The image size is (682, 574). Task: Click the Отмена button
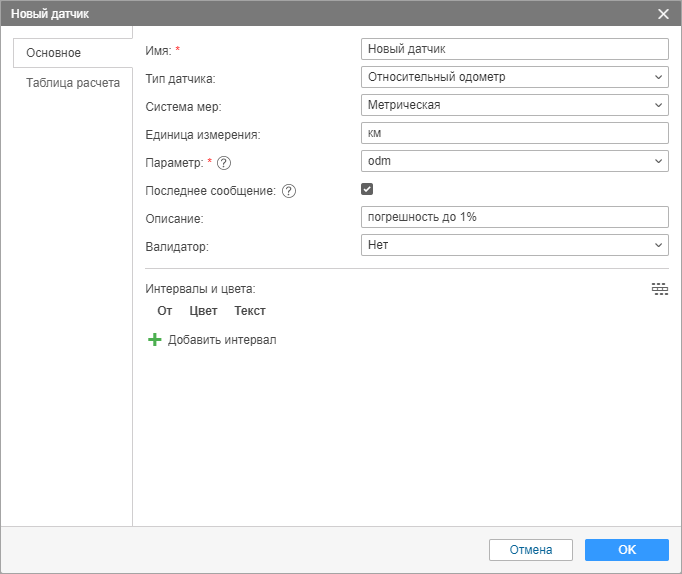pos(531,550)
